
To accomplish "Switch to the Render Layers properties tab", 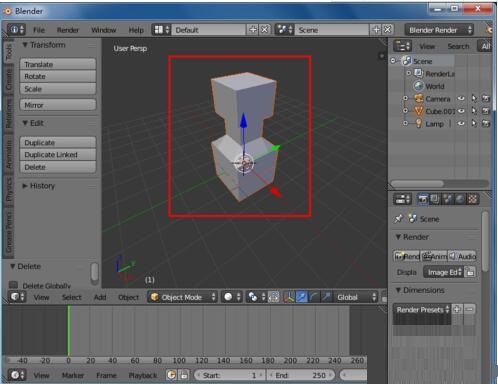I will pyautogui.click(x=435, y=199).
